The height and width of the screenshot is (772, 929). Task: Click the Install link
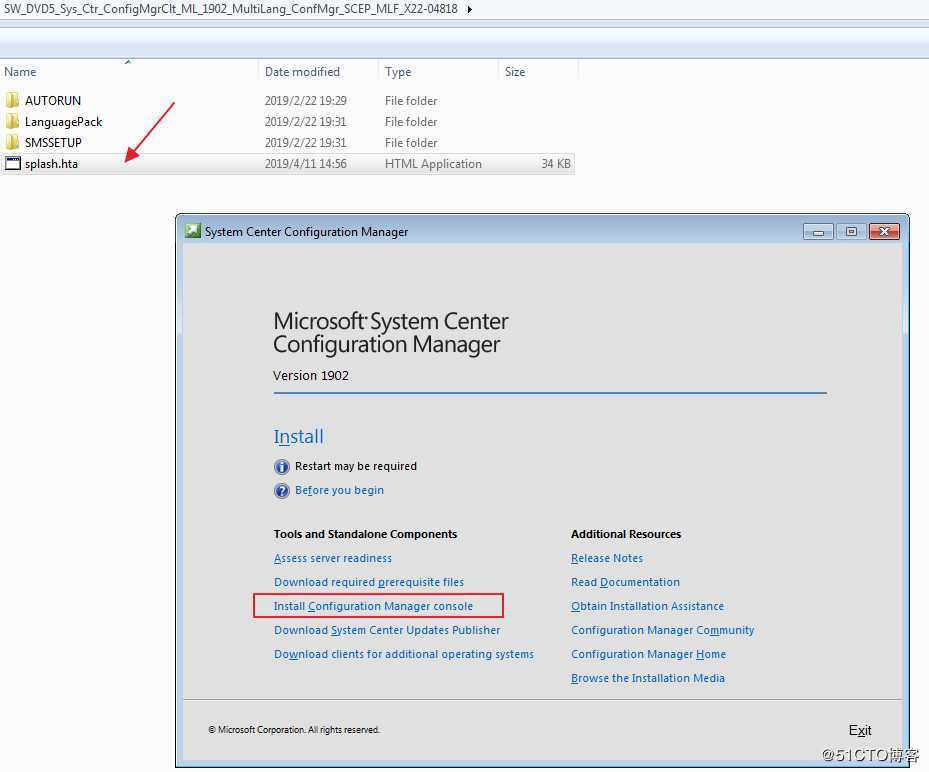[299, 437]
